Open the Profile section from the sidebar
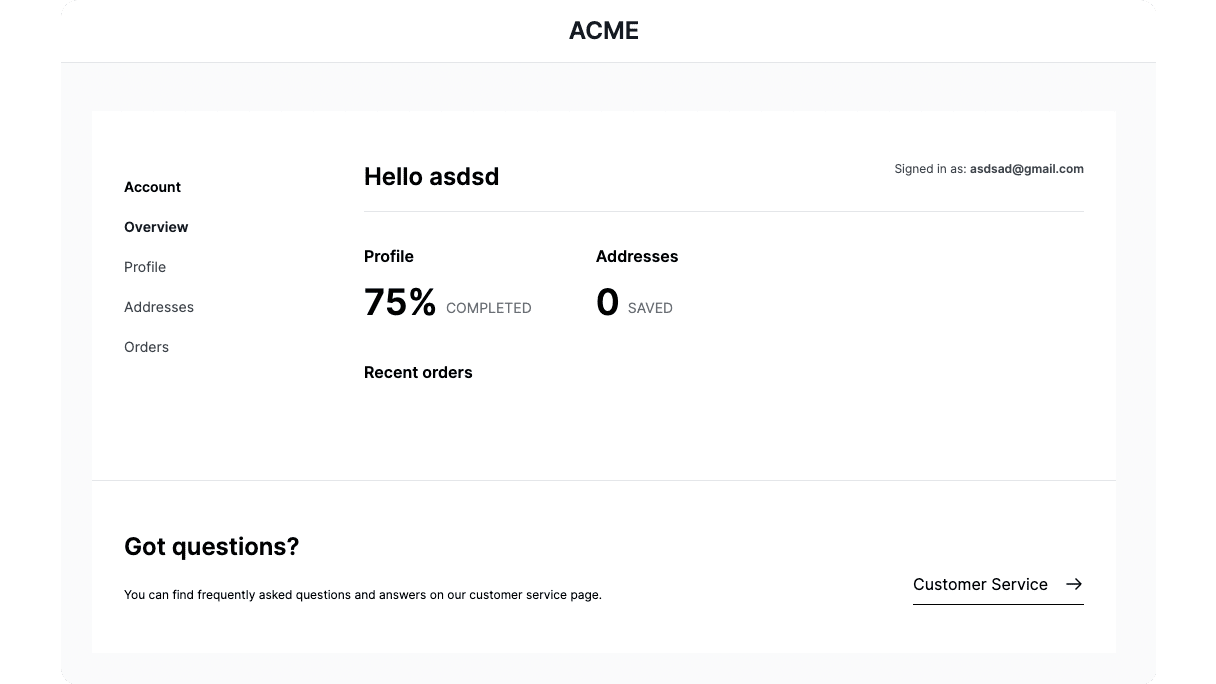 [x=145, y=267]
